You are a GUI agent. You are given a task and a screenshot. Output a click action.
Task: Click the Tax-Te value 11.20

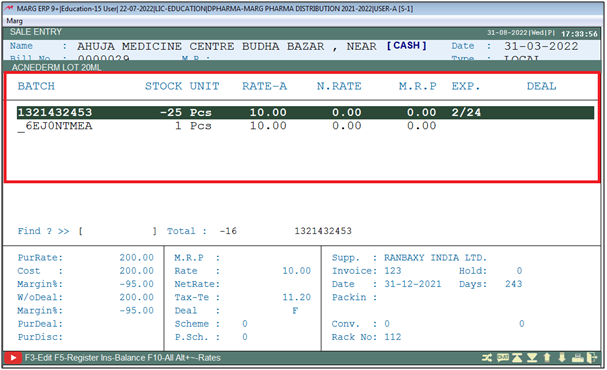pyautogui.click(x=297, y=297)
